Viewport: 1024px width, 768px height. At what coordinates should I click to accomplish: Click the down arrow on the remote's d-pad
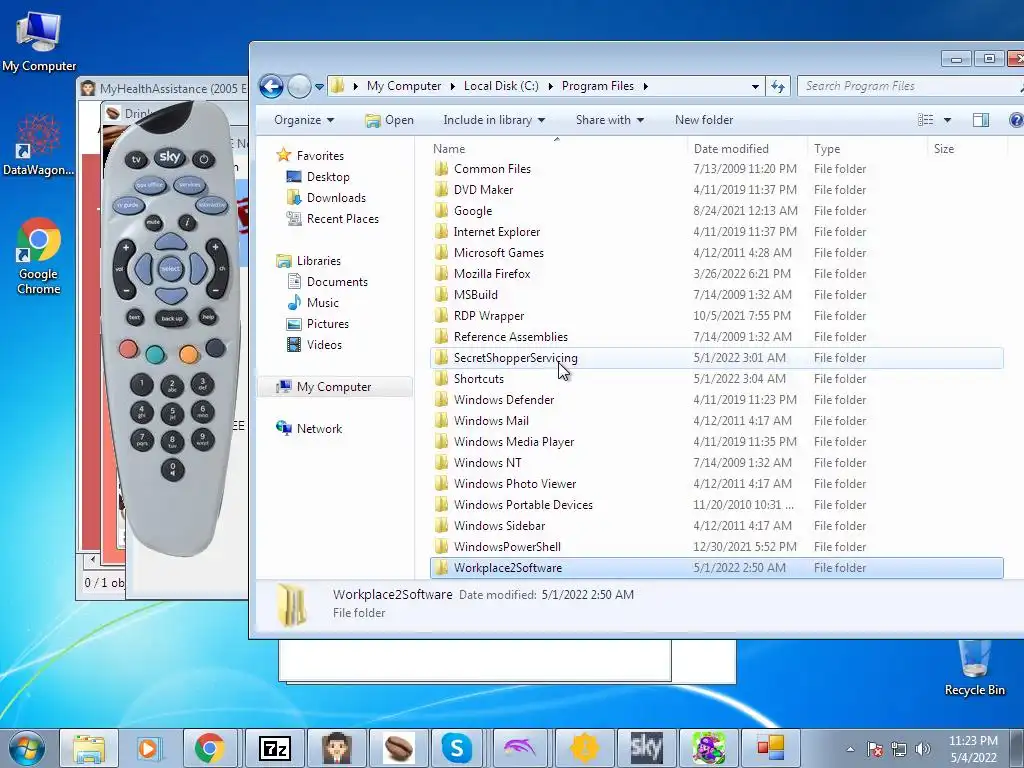click(x=170, y=296)
